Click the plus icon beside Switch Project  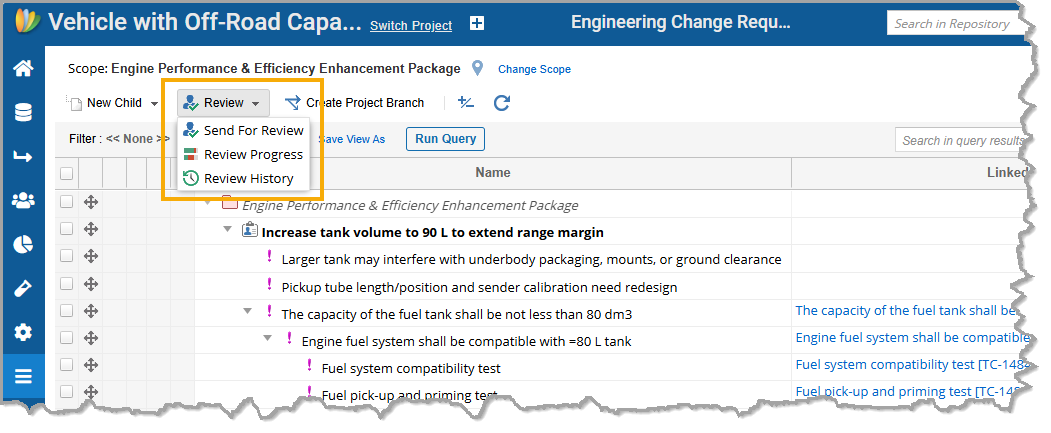(x=477, y=25)
